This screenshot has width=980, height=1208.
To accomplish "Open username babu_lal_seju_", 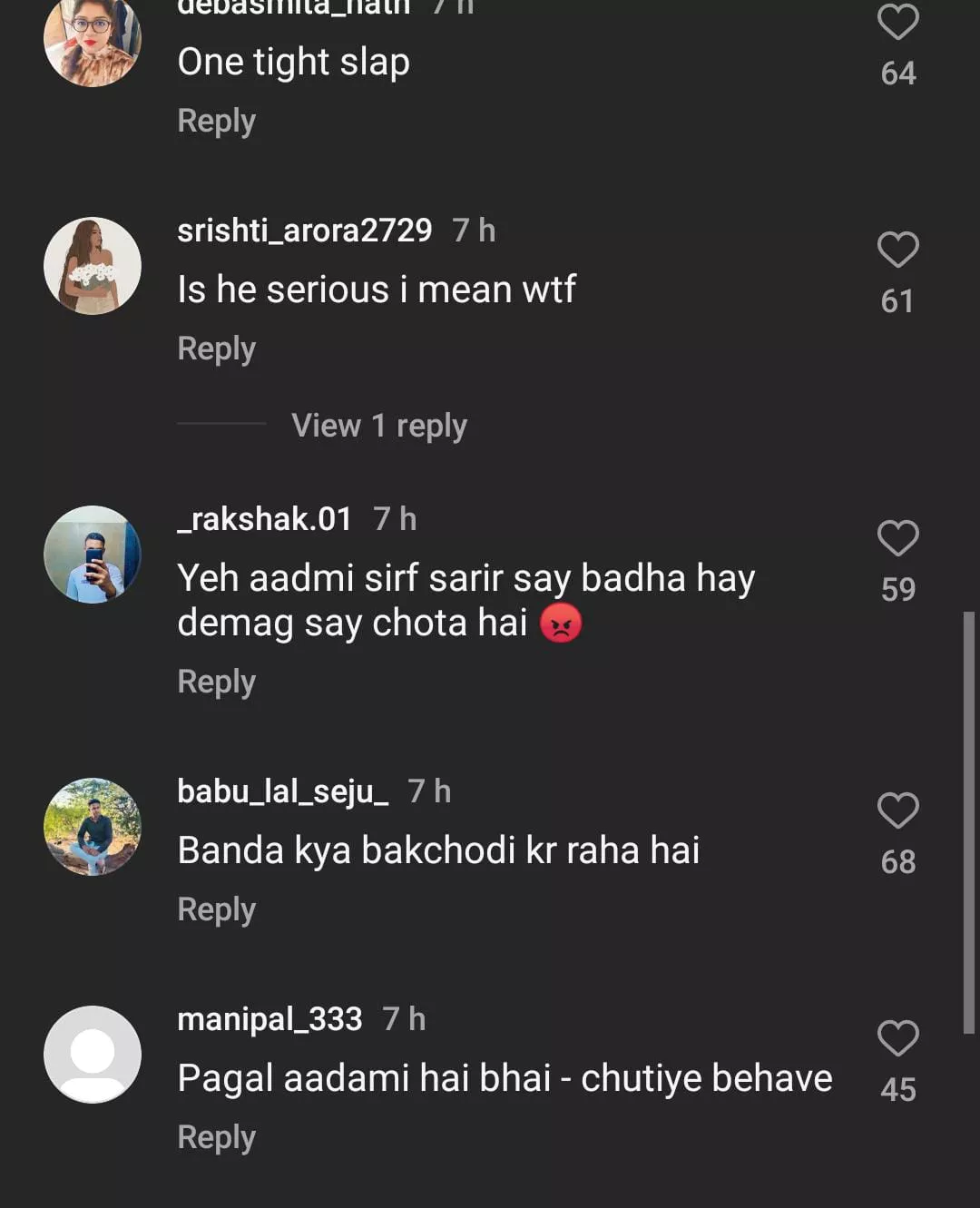I will 282,791.
